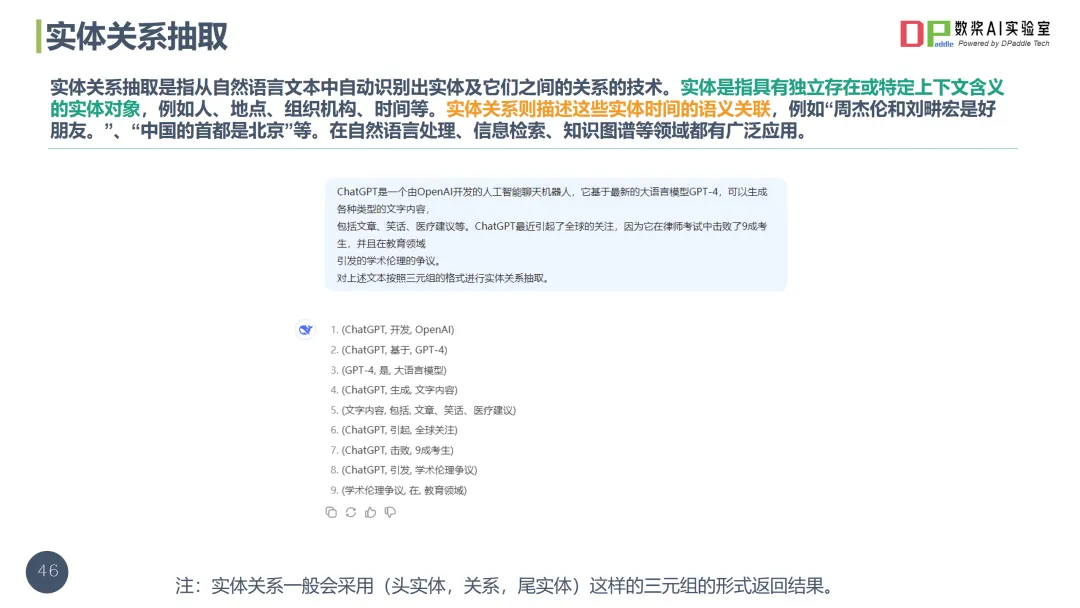1080x608 pixels.
Task: Click the Powered by DPaddle Tech caption
Action: pos(1004,43)
